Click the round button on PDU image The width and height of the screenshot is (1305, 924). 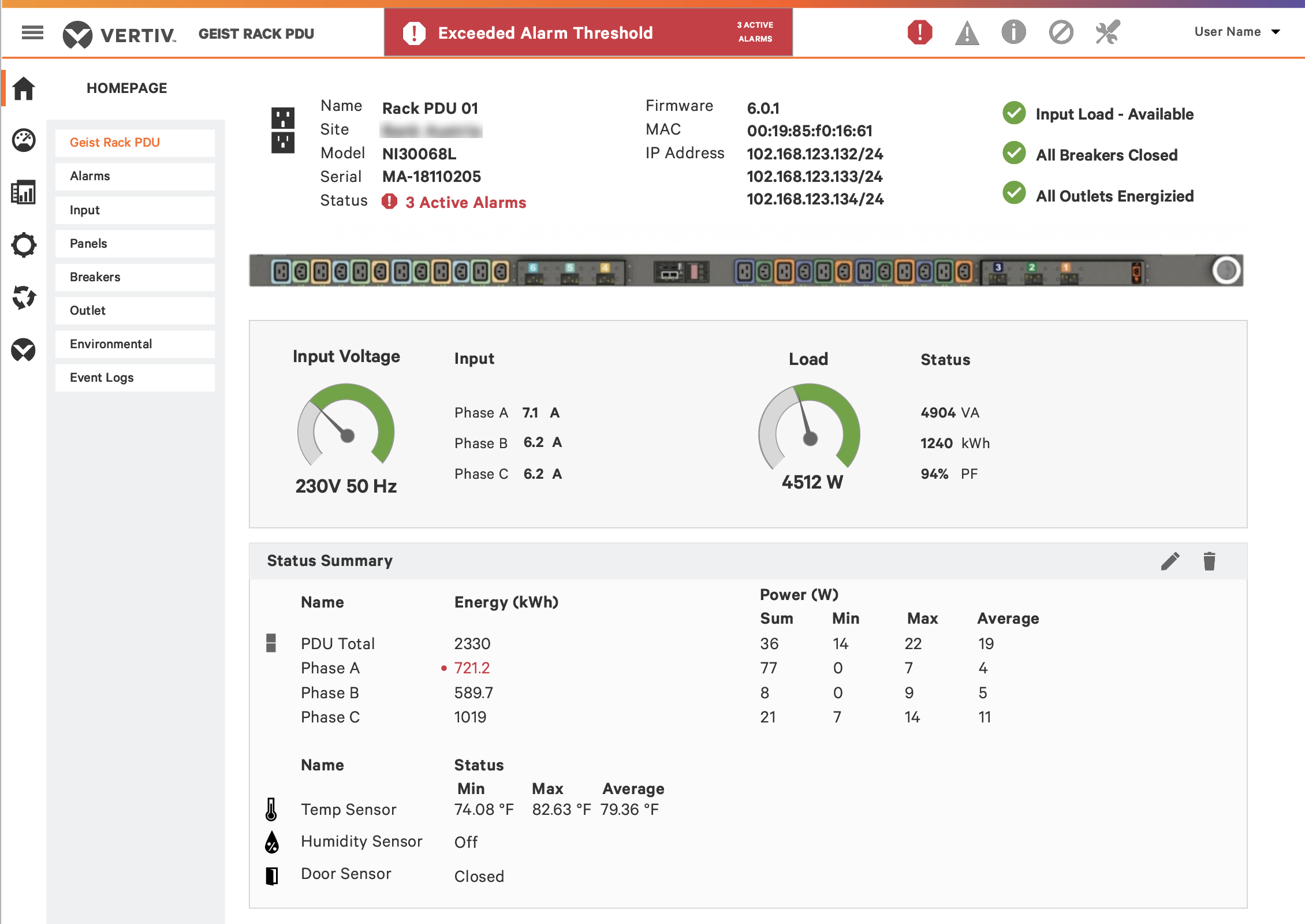tap(1226, 270)
